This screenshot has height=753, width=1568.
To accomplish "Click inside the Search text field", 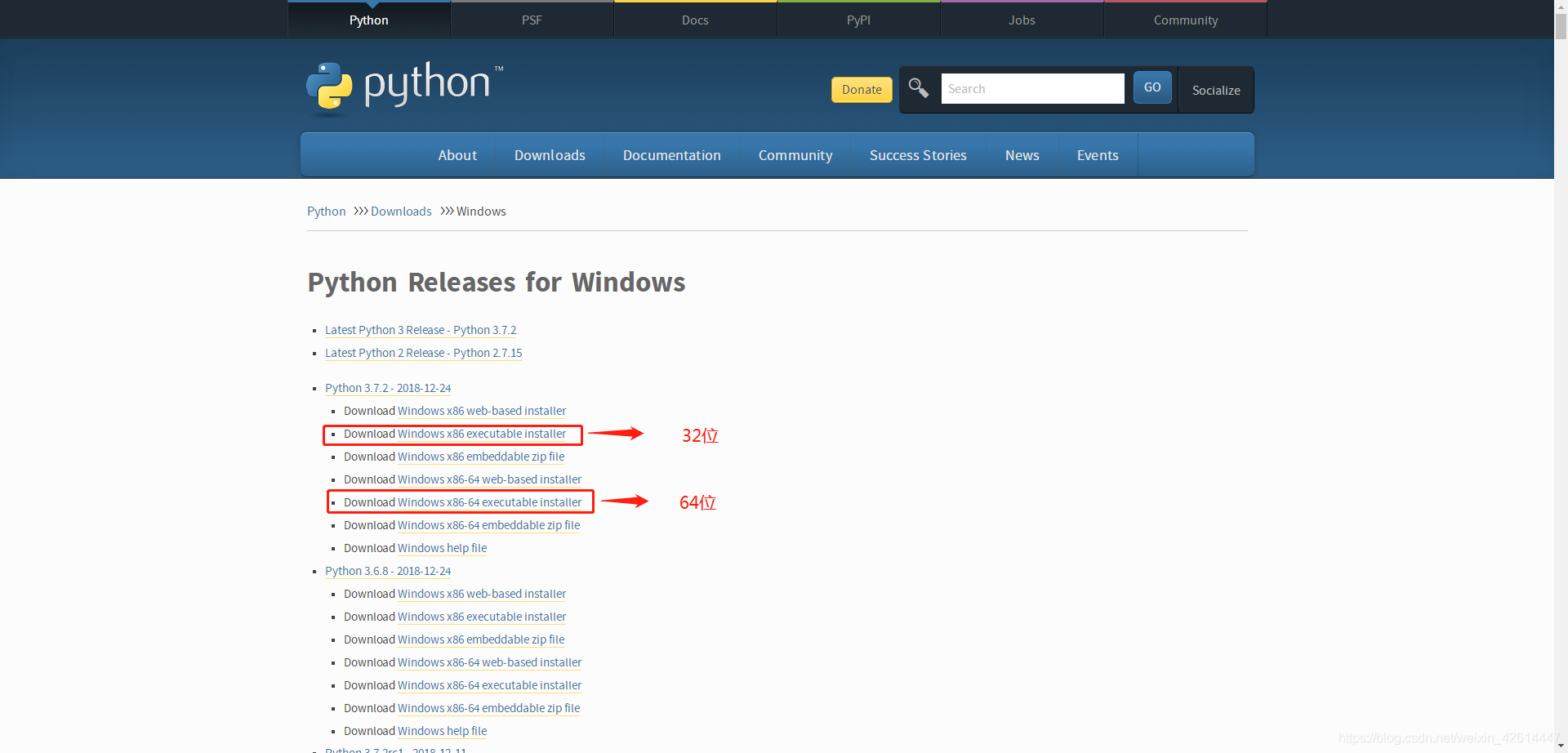I will coord(1032,88).
